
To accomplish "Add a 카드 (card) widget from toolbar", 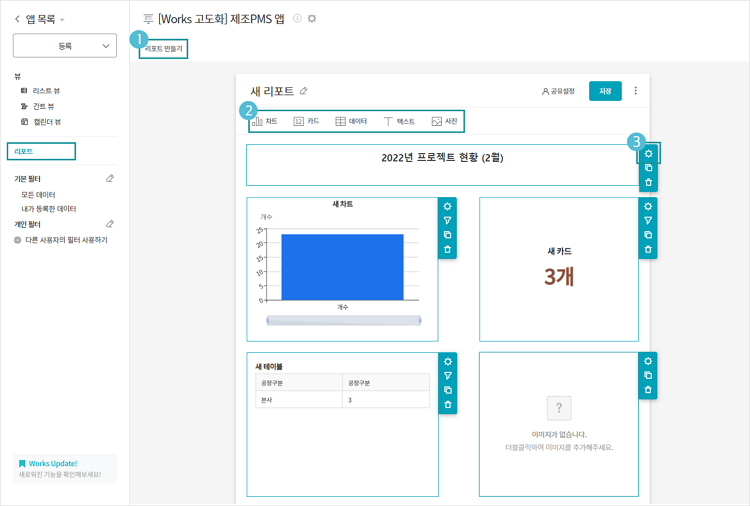I will coord(306,121).
